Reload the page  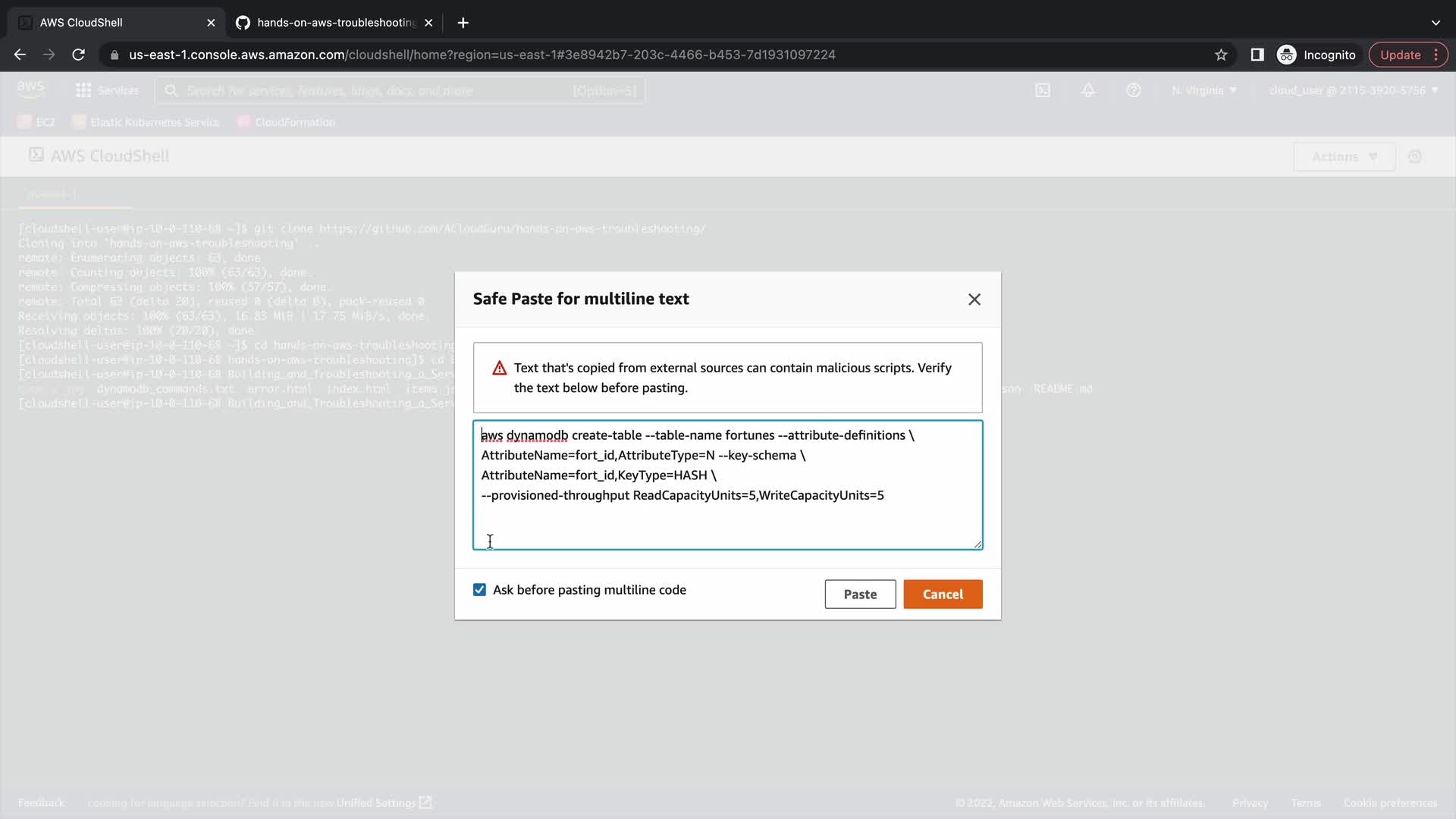tap(78, 55)
